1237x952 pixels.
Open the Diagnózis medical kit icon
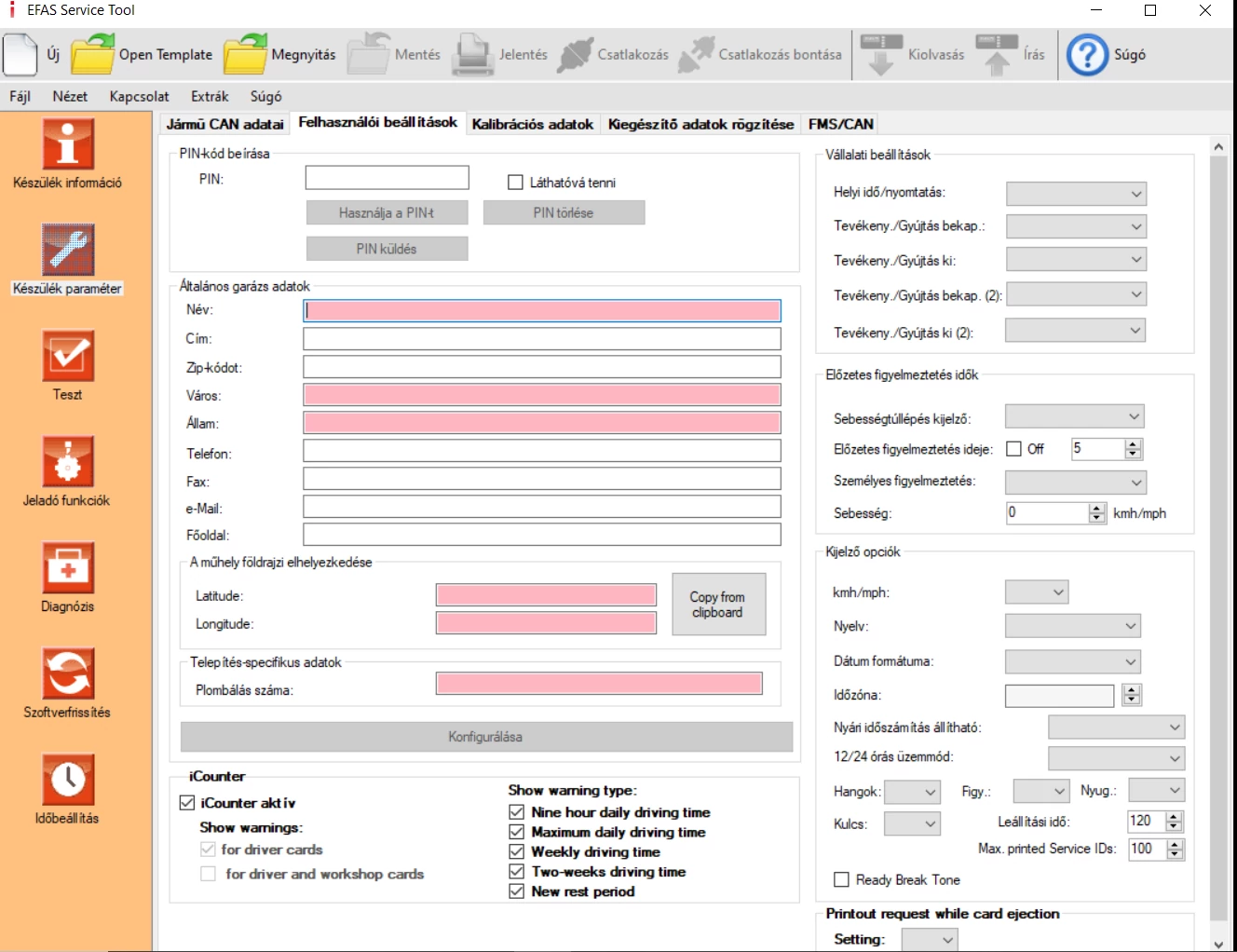coord(68,567)
